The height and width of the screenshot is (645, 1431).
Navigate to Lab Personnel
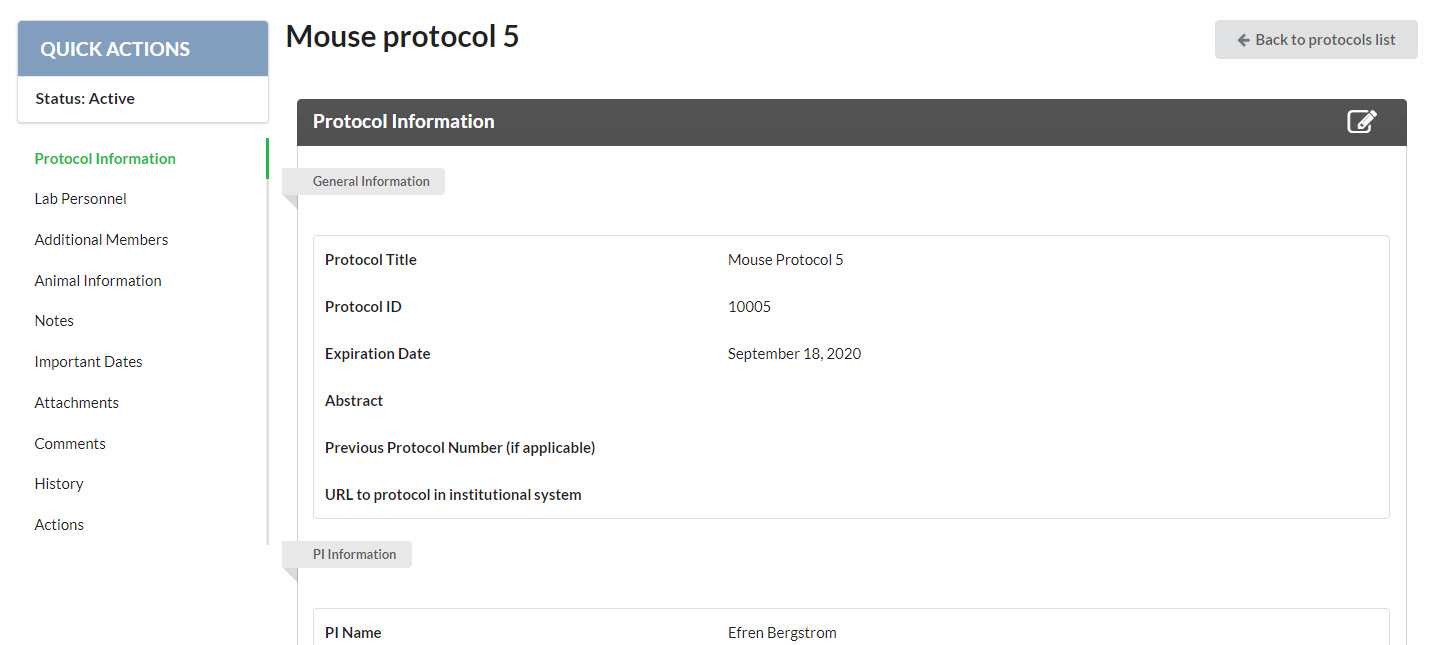81,199
